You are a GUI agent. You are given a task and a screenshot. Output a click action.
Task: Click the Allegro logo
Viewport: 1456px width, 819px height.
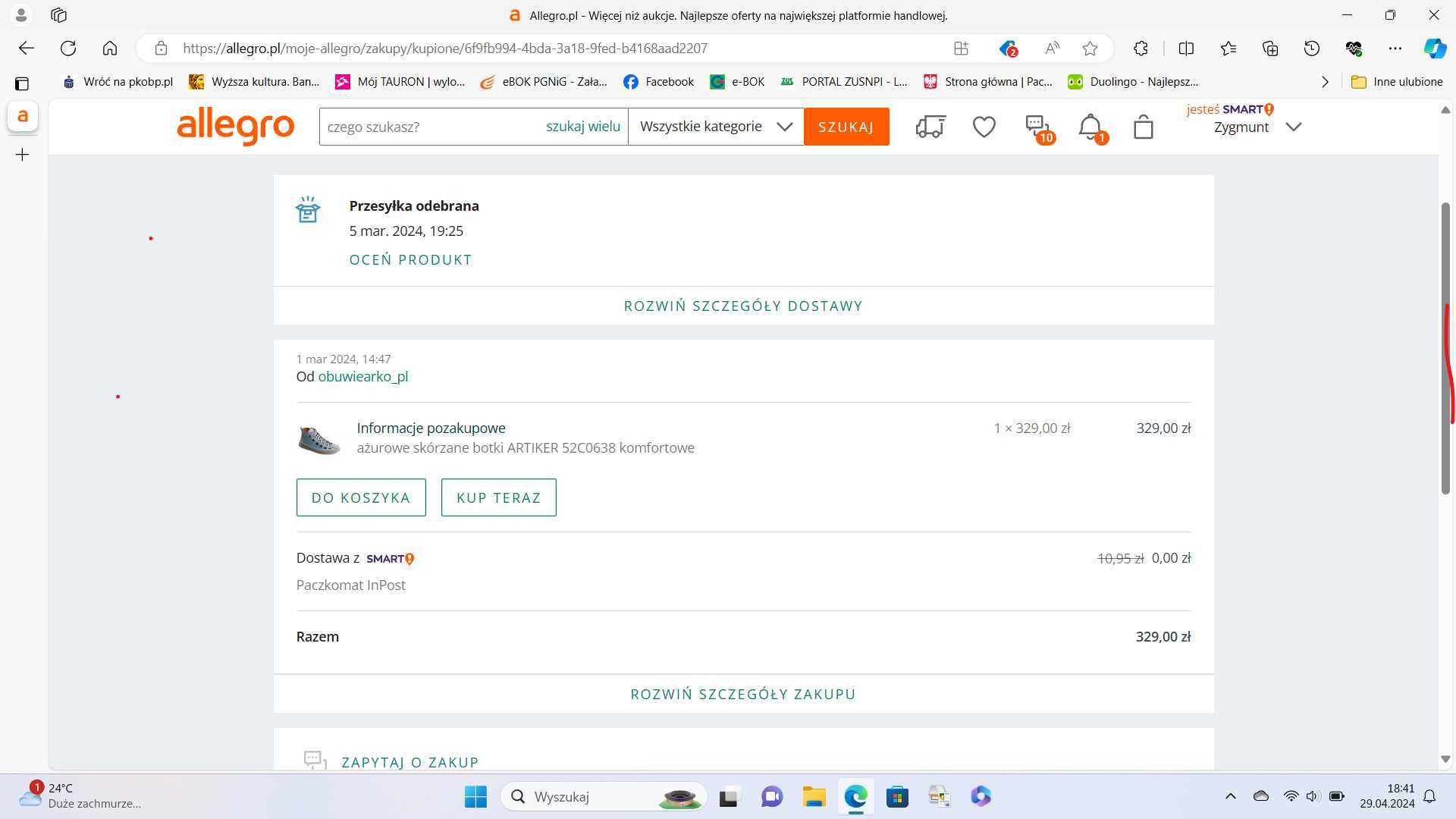pyautogui.click(x=235, y=126)
